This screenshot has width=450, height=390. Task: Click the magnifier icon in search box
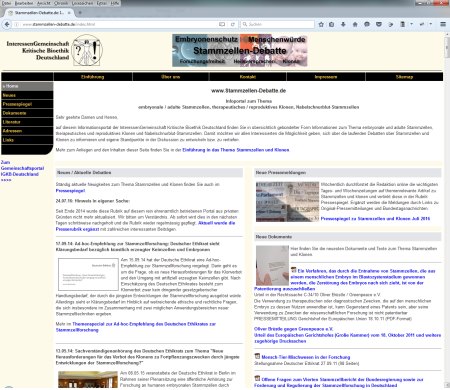[x=245, y=24]
